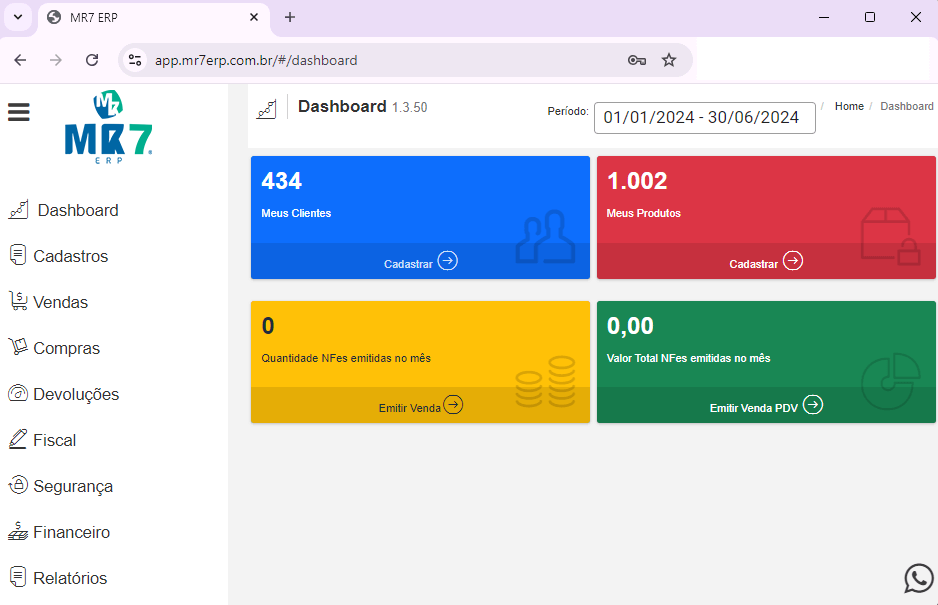938x605 pixels.
Task: Expand the Devoluções menu
Action: pos(76,394)
